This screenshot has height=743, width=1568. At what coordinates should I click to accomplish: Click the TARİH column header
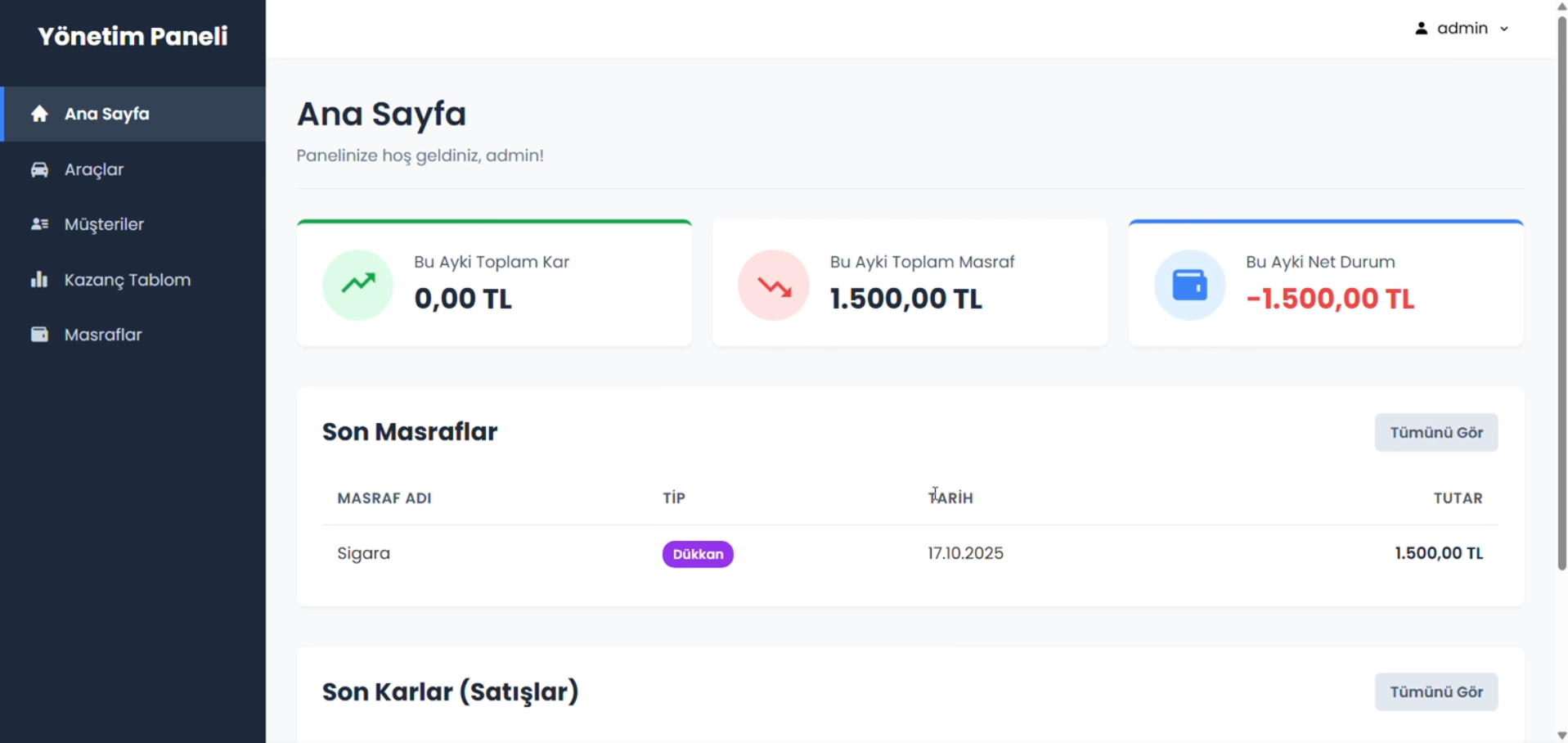[x=950, y=498]
